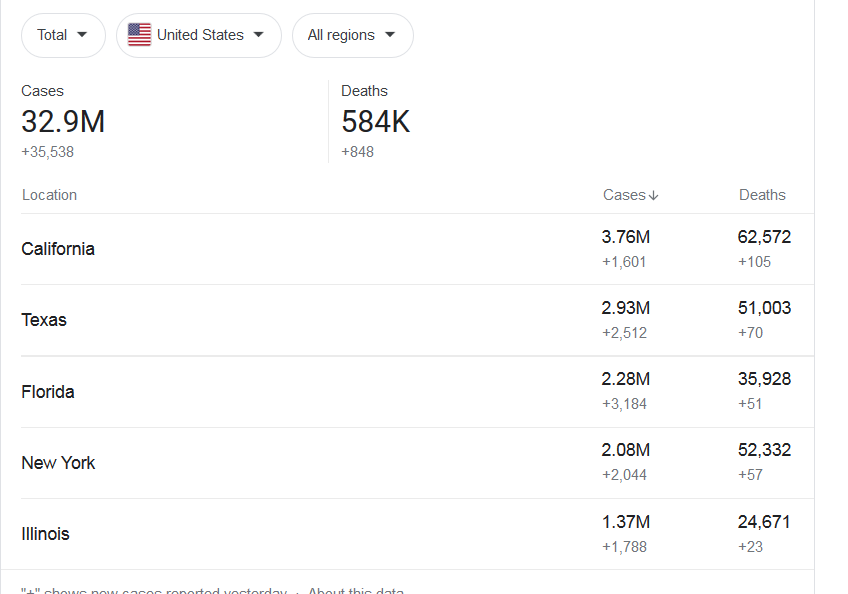Click New York's +2,044 new cases value
This screenshot has width=848, height=594.
coord(624,475)
